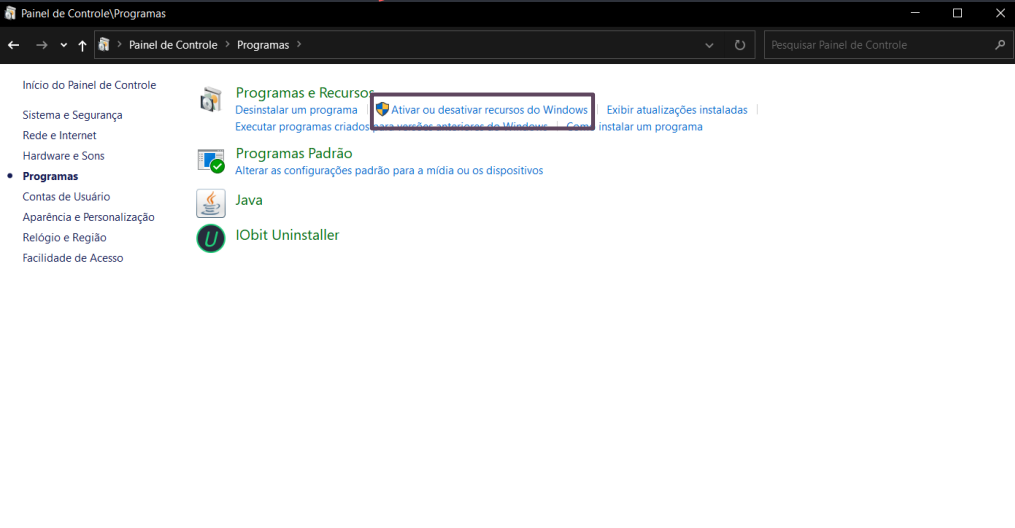Click the Programas Padrão icon
The width and height of the screenshot is (1015, 528).
[x=210, y=160]
